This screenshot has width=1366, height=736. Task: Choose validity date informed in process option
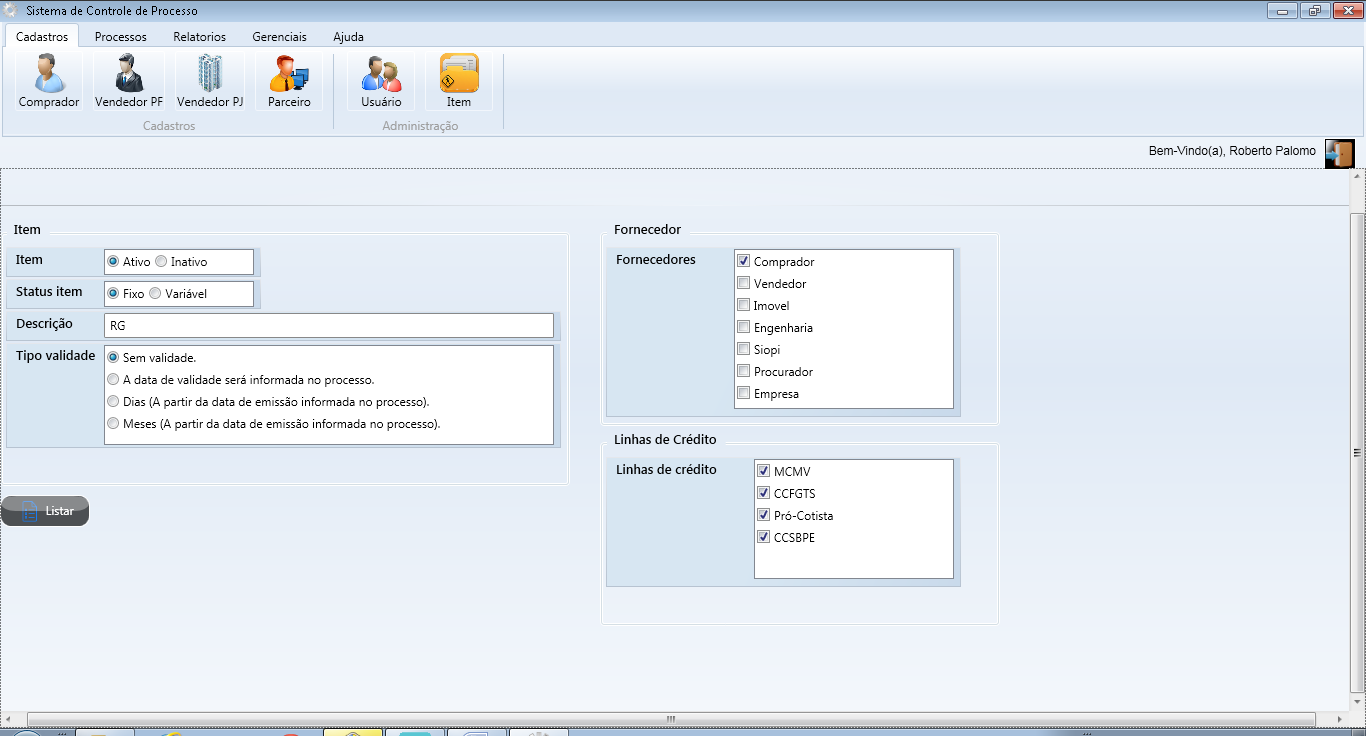(113, 379)
